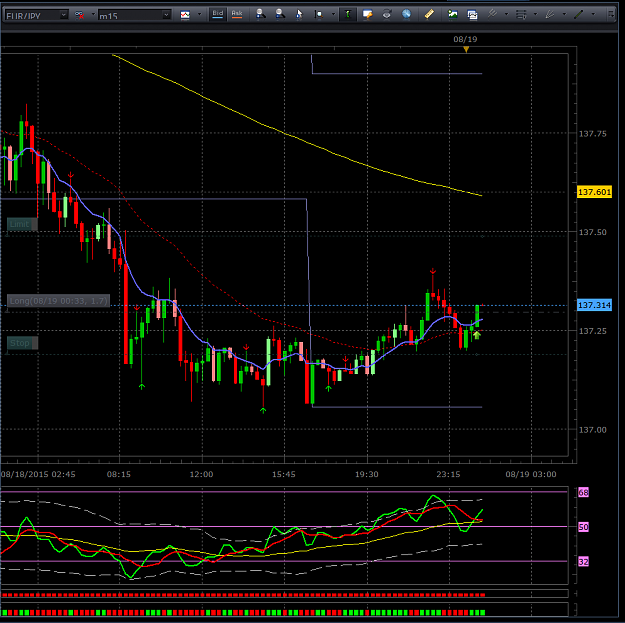The width and height of the screenshot is (625, 623).
Task: Click the 08/19 date text above chart
Action: 465,39
